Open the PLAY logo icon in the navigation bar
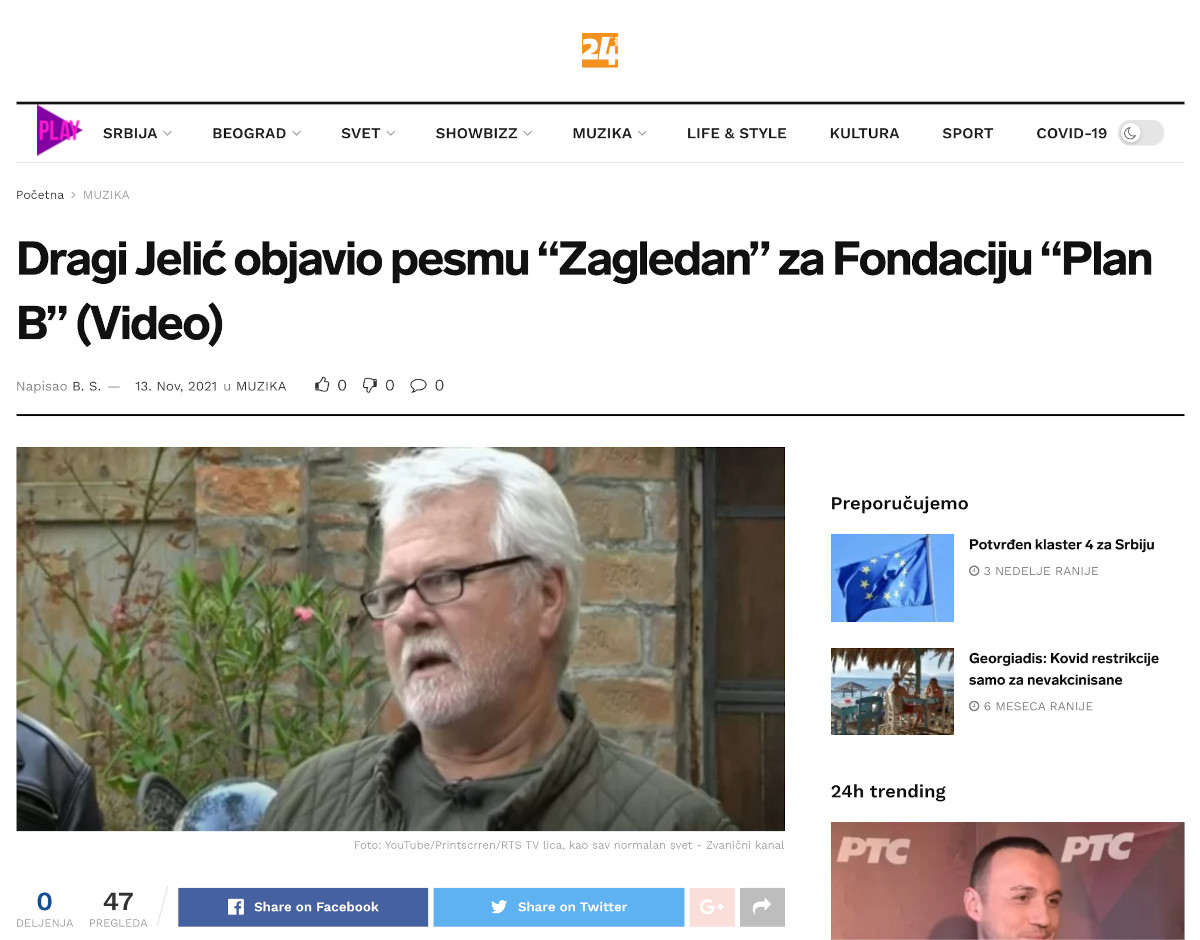Screen dimensions: 1200x940 (x=59, y=131)
